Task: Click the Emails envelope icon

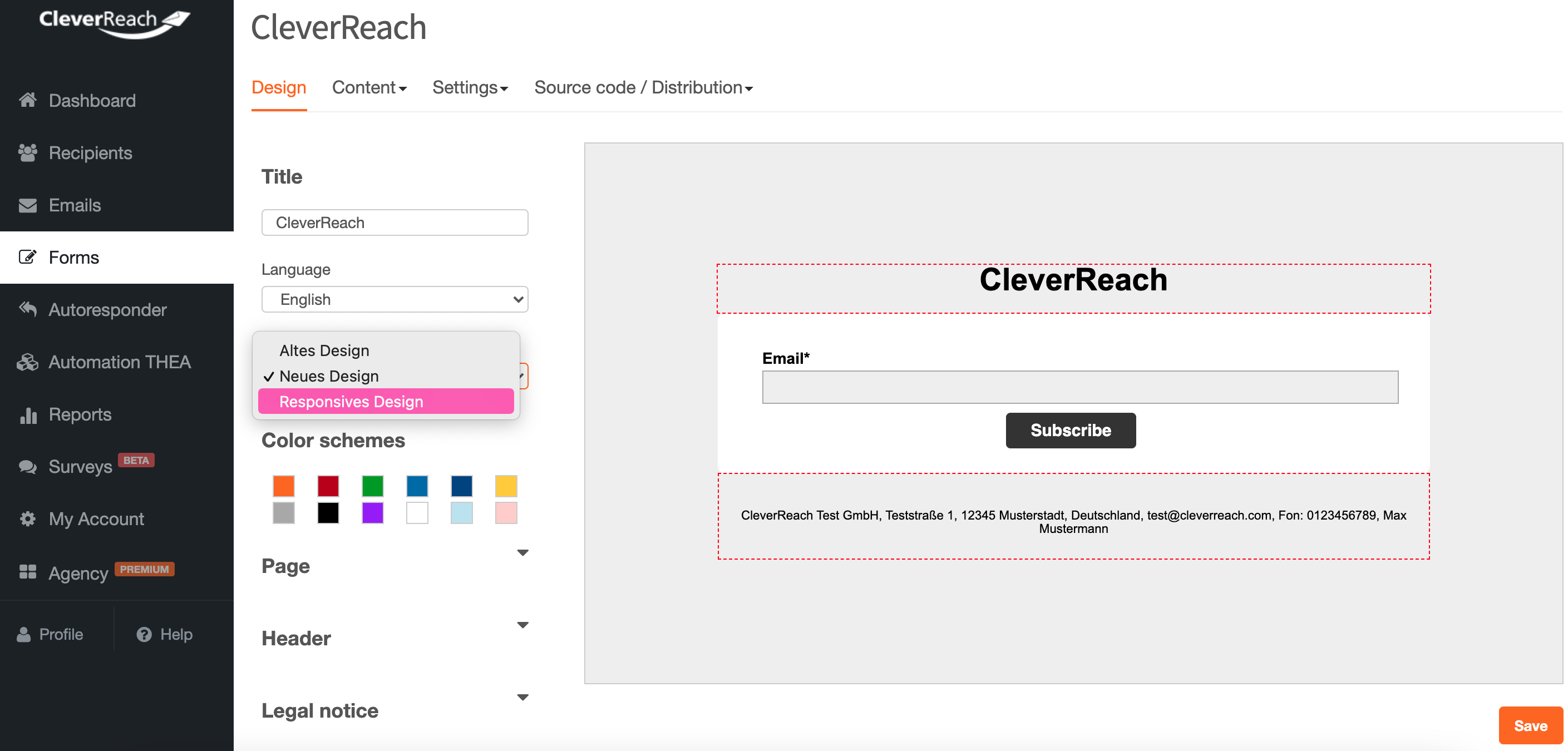Action: 27,205
